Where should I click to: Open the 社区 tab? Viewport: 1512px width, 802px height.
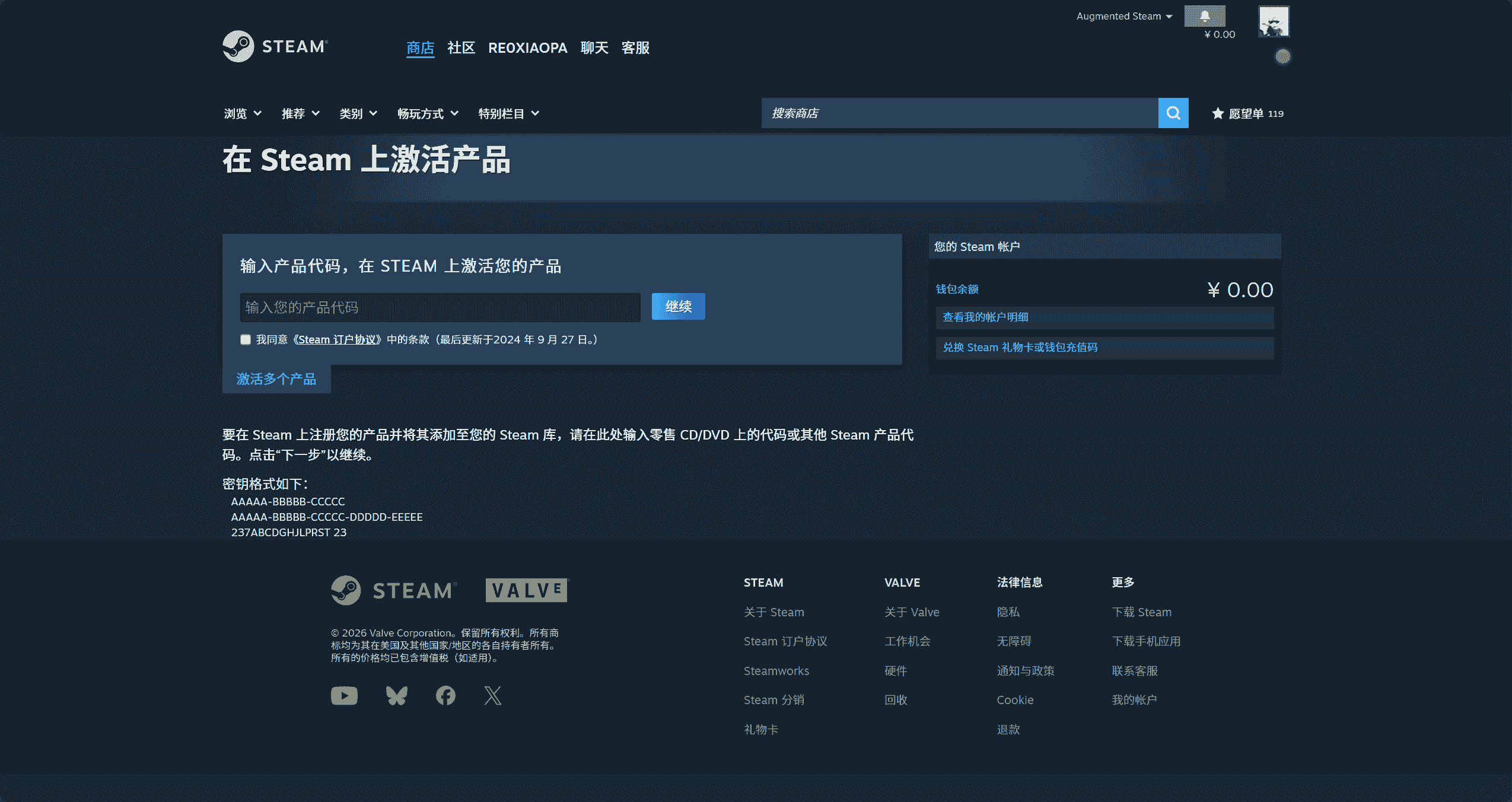[x=461, y=47]
